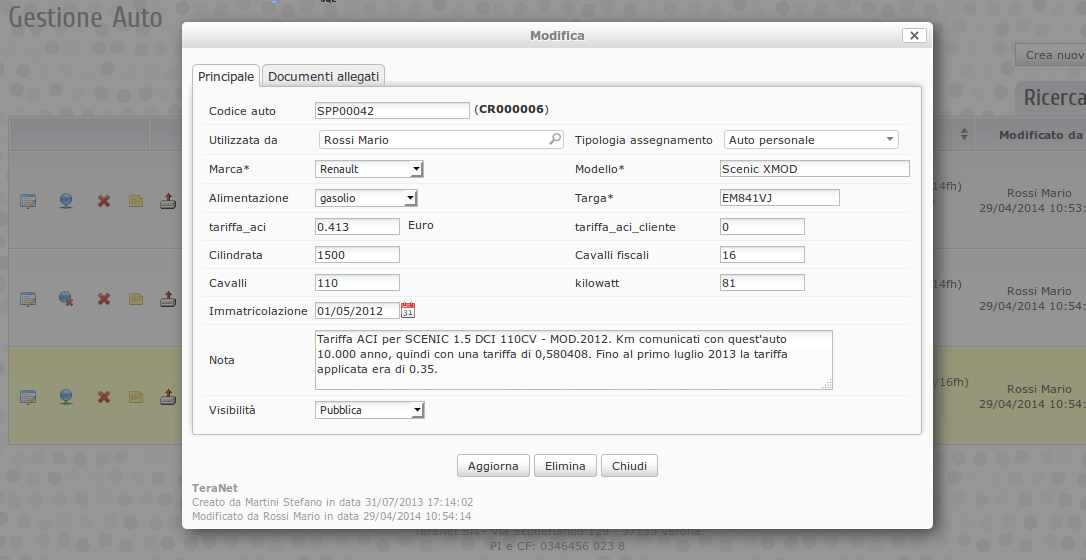
Task: Close the Modifica dialog with X
Action: point(913,35)
